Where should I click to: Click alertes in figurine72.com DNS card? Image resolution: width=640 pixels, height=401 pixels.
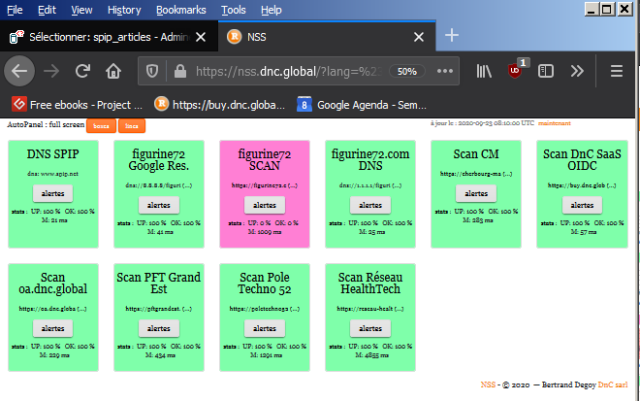click(x=370, y=205)
